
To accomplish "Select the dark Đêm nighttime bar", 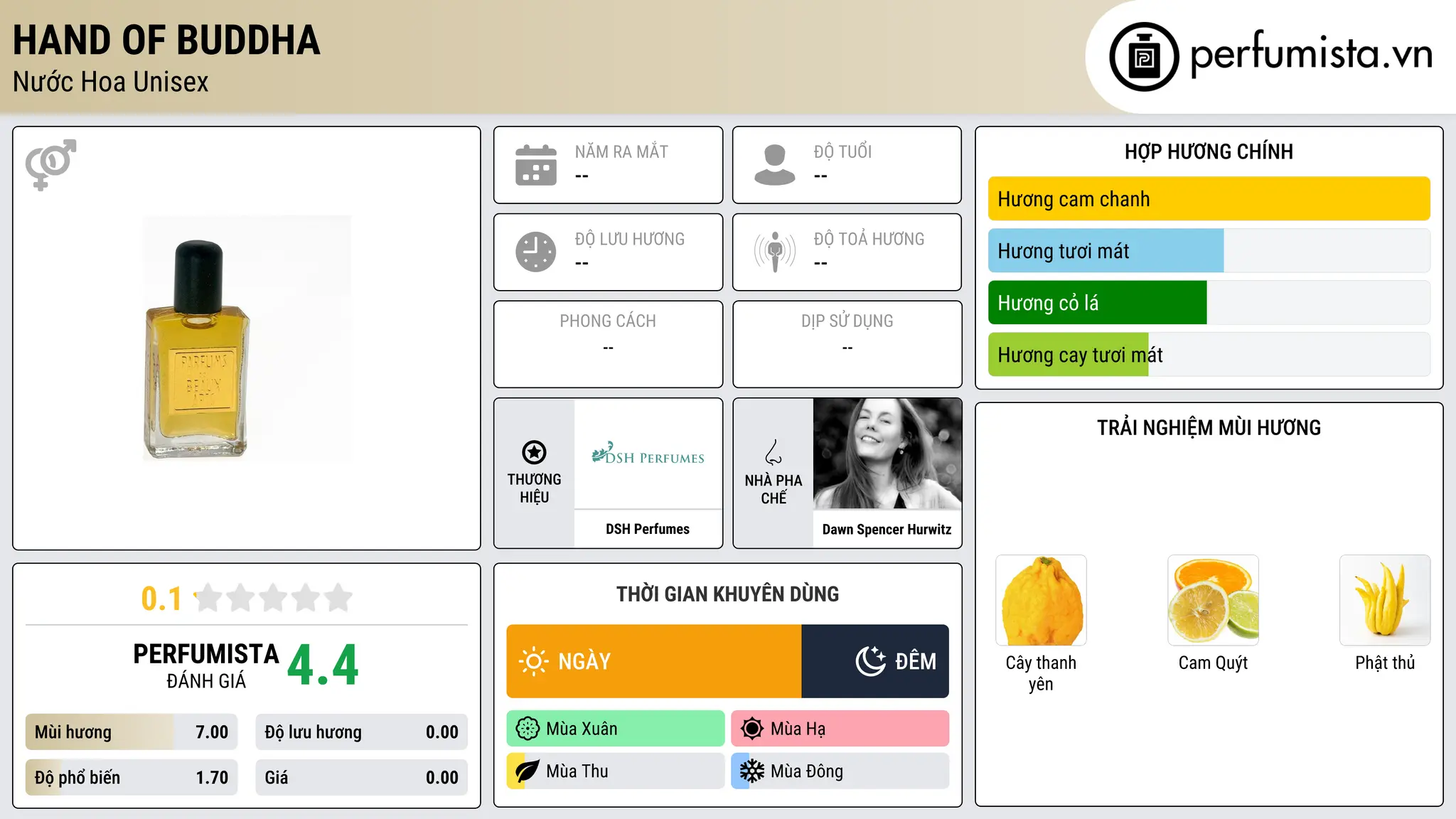I will click(x=875, y=661).
